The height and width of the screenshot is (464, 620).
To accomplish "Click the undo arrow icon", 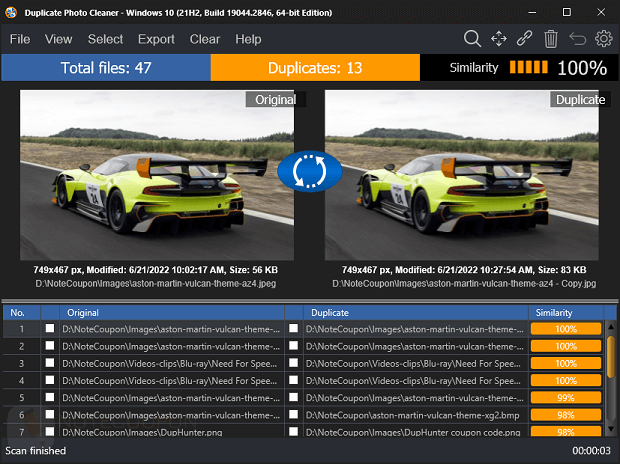I will tap(577, 39).
